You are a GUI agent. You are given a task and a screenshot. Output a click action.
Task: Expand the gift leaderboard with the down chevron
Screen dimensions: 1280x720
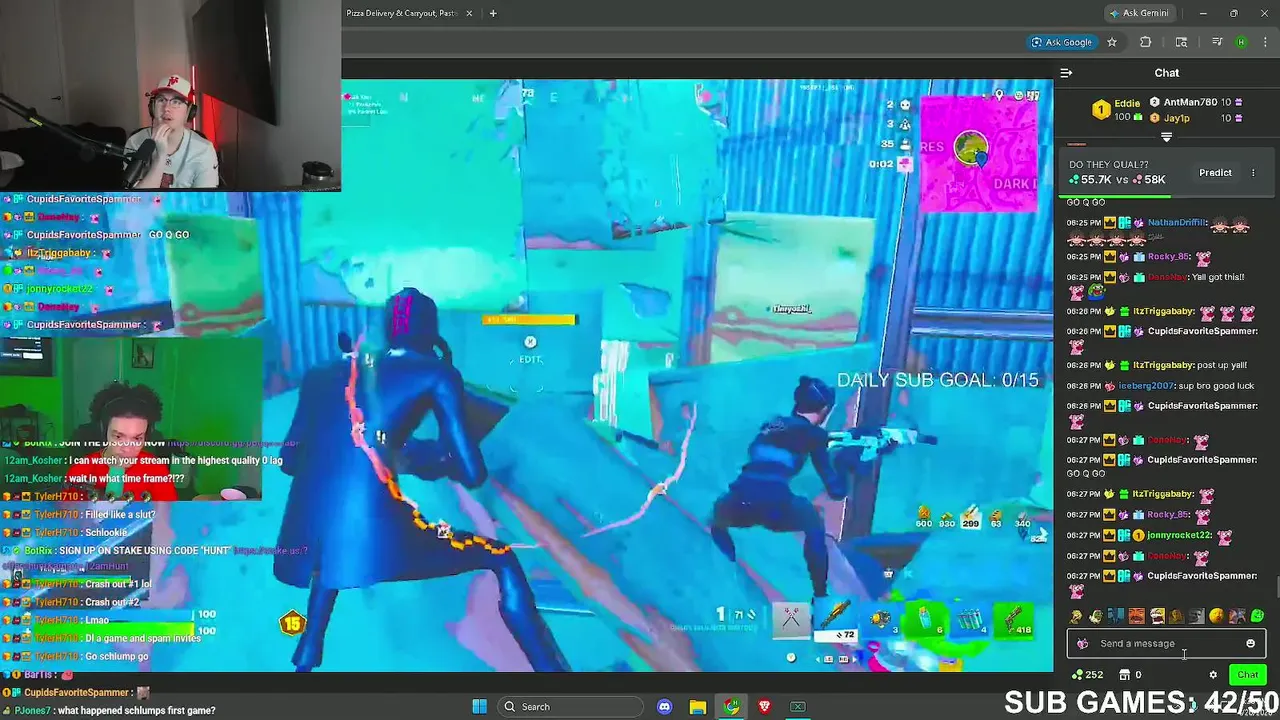coord(1166,137)
